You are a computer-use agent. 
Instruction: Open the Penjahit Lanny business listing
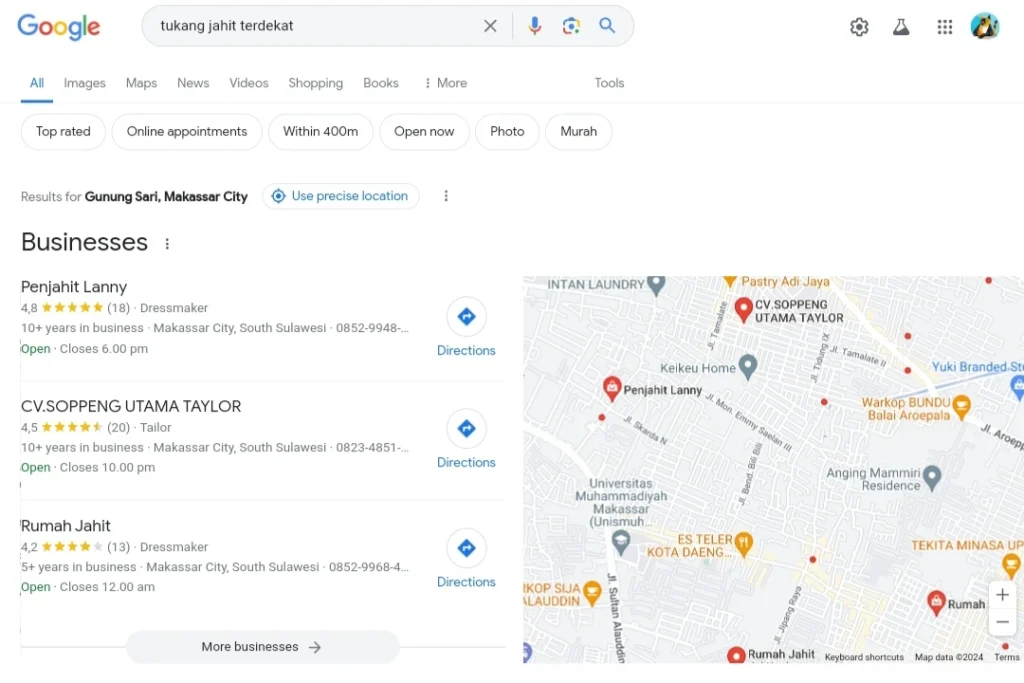pyautogui.click(x=74, y=287)
